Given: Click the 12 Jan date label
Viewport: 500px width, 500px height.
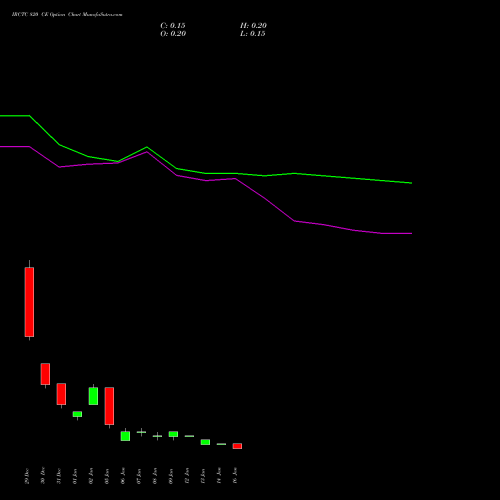Looking at the screenshot, I should coord(187,476).
